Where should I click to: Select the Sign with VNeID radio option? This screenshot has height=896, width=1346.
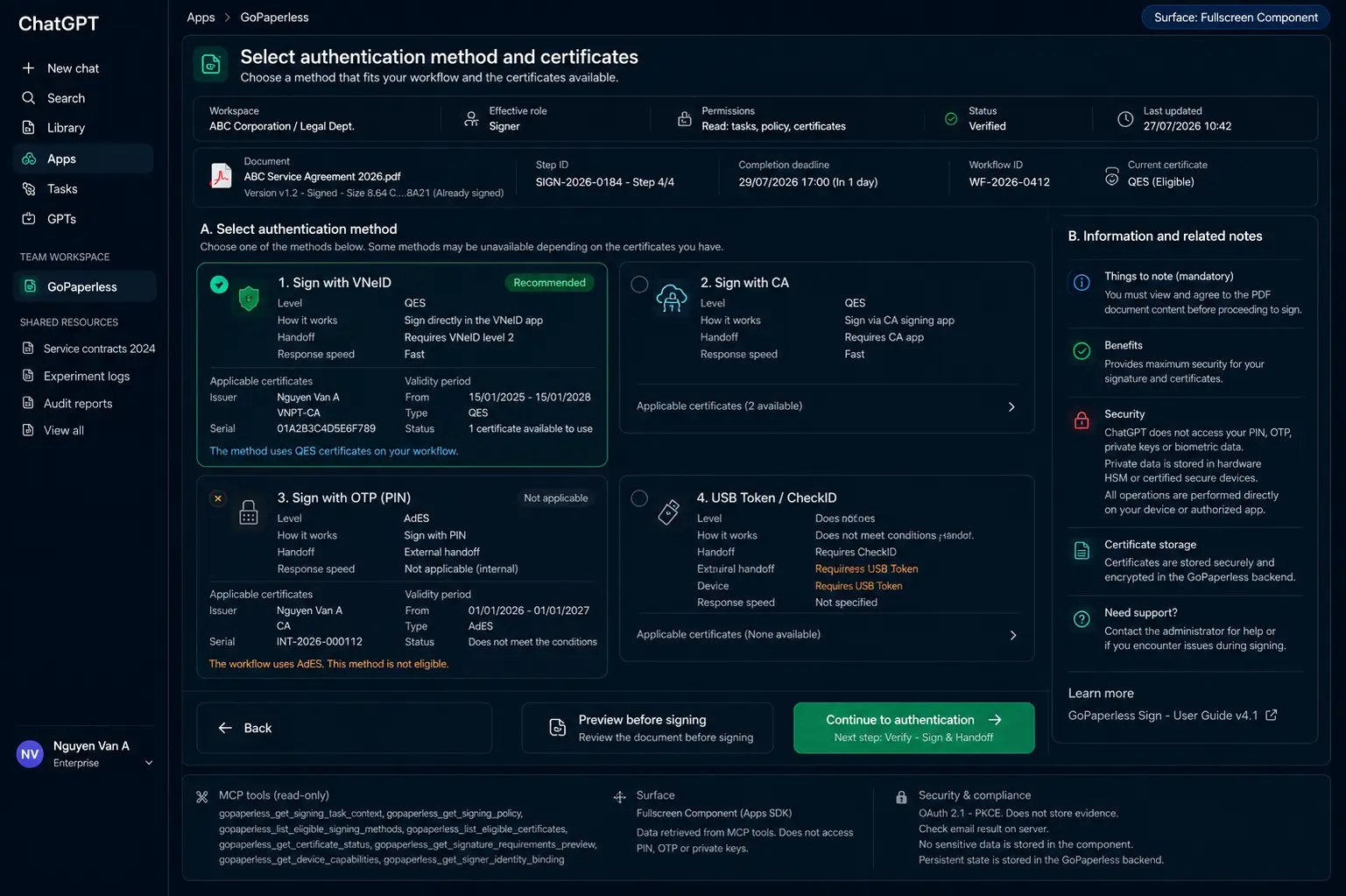[219, 284]
